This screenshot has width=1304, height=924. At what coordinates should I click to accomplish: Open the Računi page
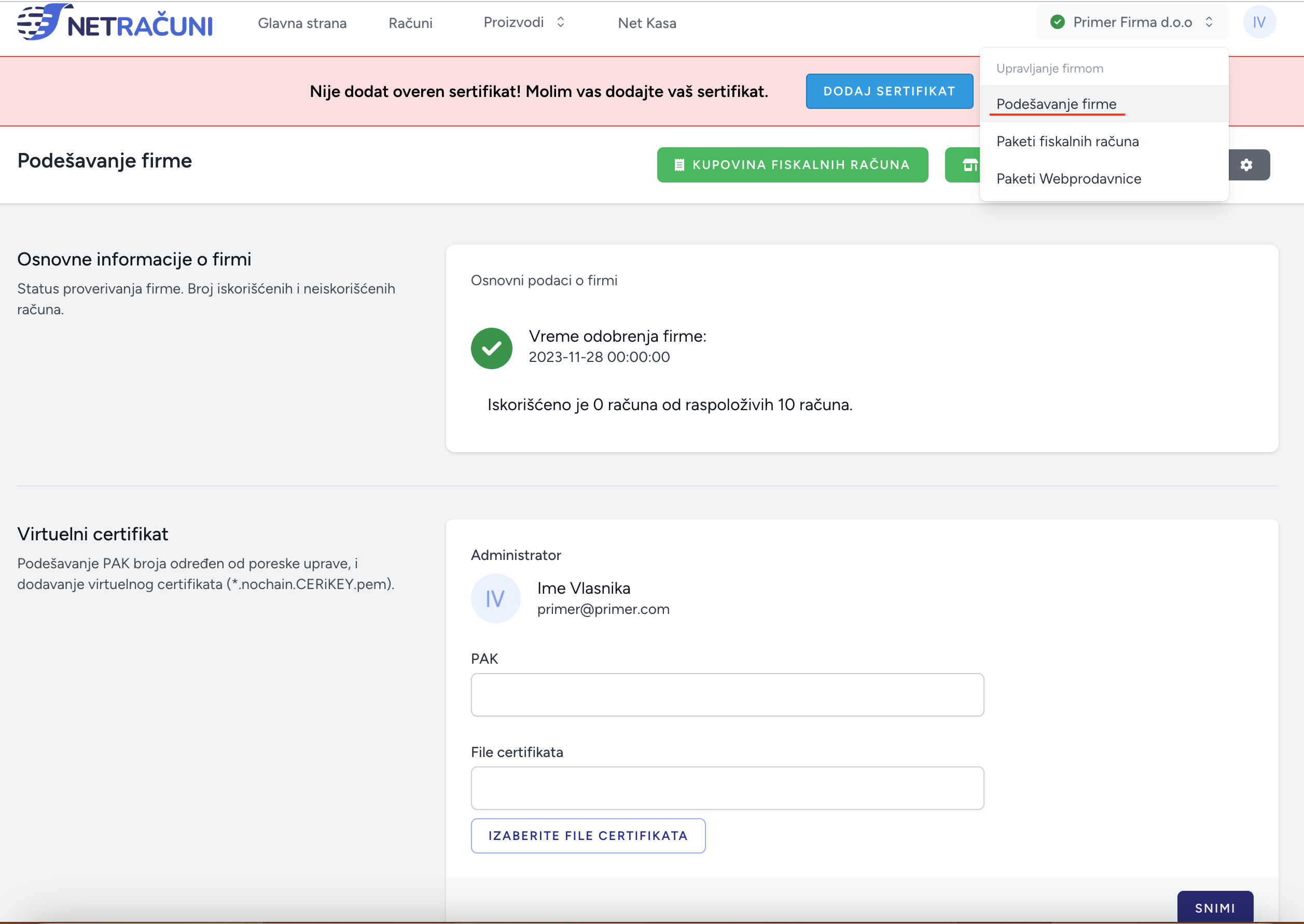tap(410, 23)
